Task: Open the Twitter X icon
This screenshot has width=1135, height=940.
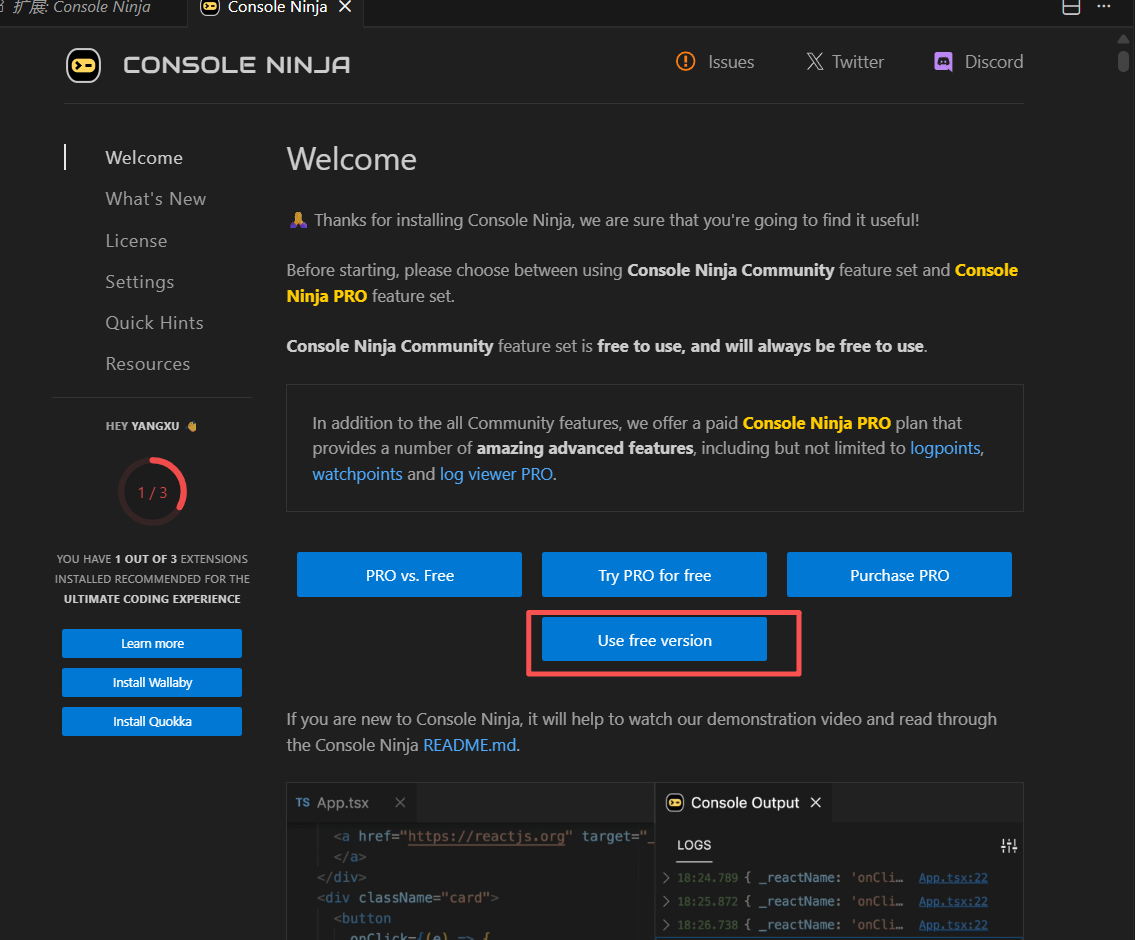Action: (815, 62)
